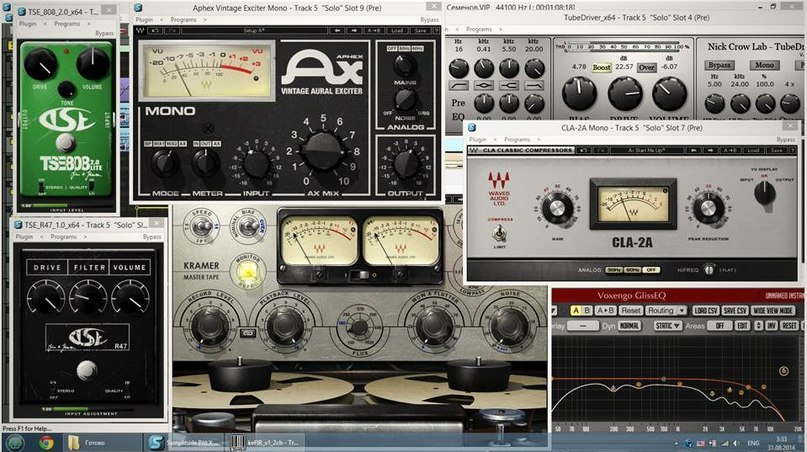This screenshot has width=807, height=452.
Task: Click the TSE R47 pedal footswitch
Action: (86, 370)
